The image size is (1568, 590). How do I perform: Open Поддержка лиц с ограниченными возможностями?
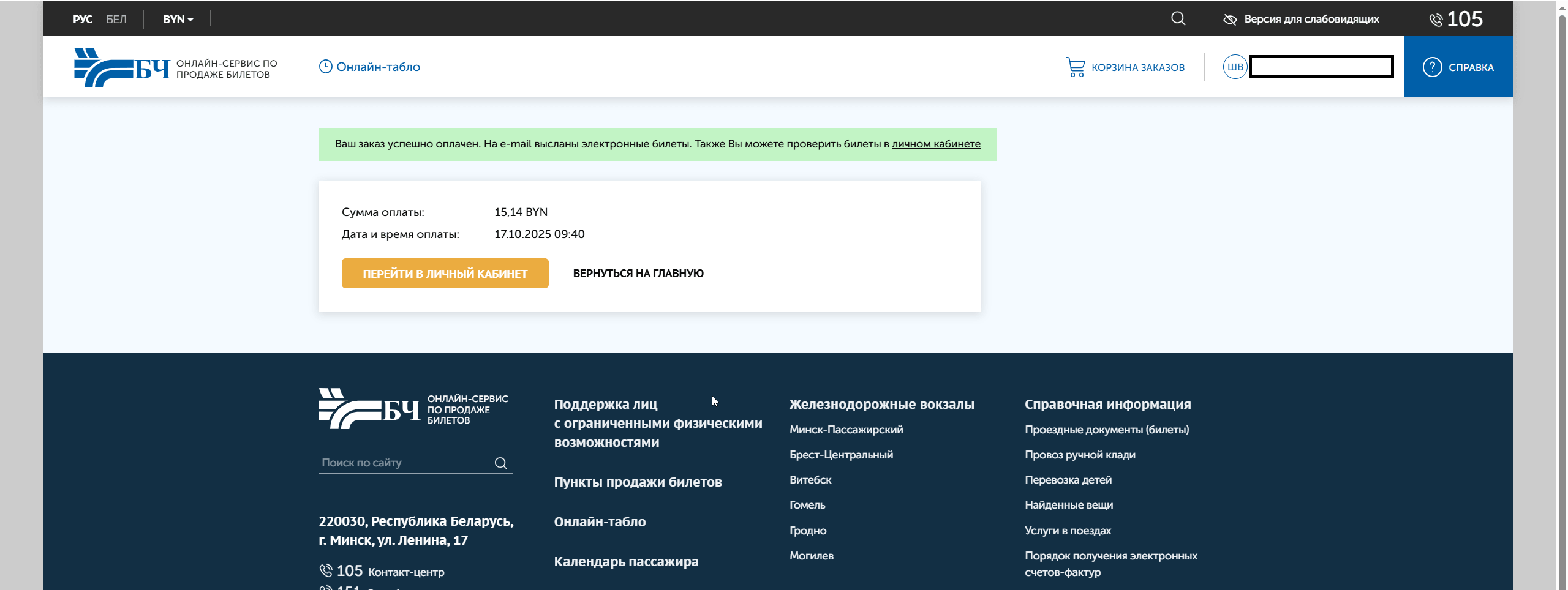658,423
